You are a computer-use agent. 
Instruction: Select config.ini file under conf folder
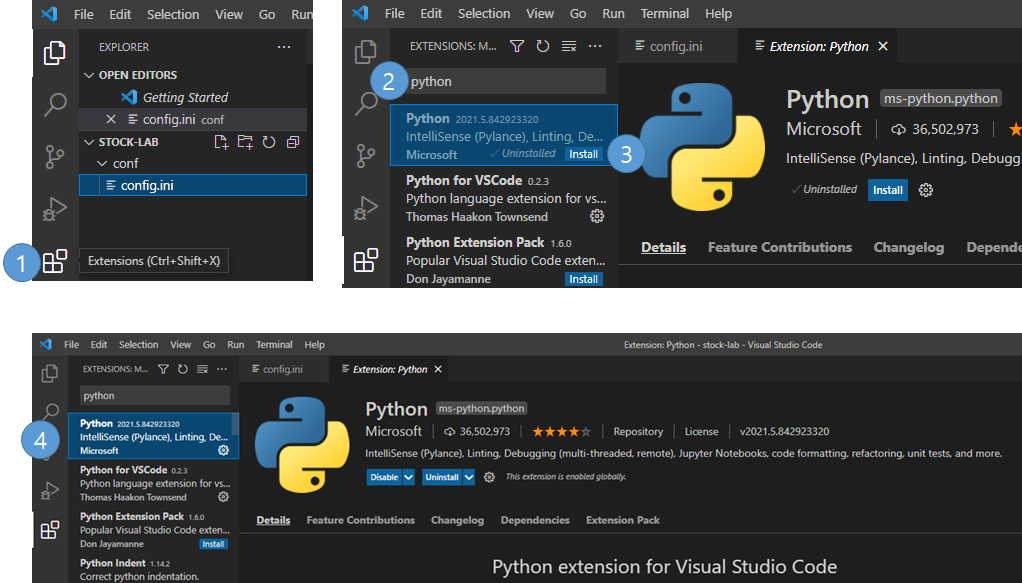193,185
